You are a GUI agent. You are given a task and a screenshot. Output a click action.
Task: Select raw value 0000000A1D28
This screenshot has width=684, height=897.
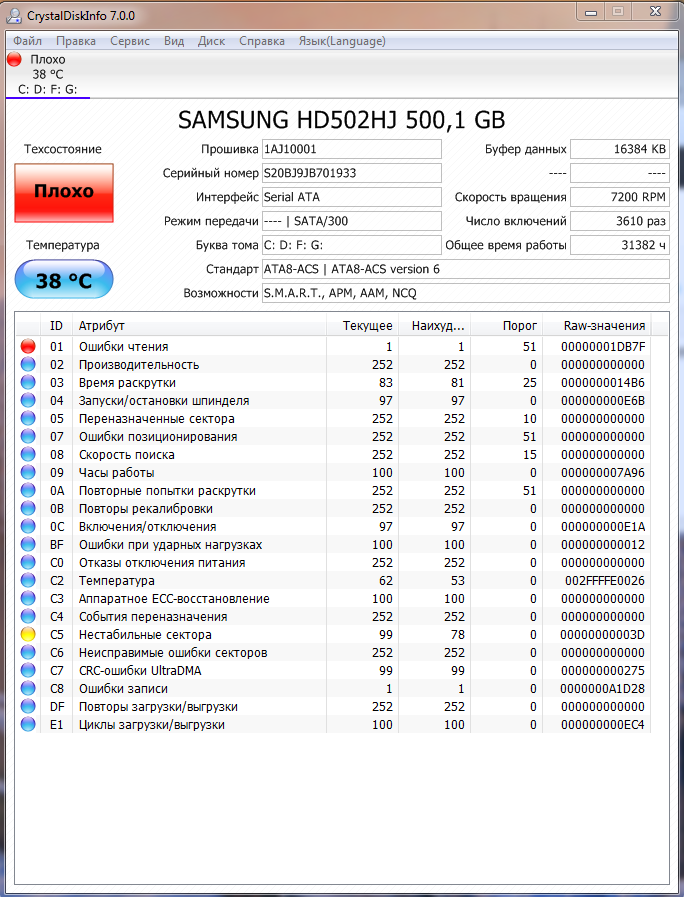click(602, 689)
